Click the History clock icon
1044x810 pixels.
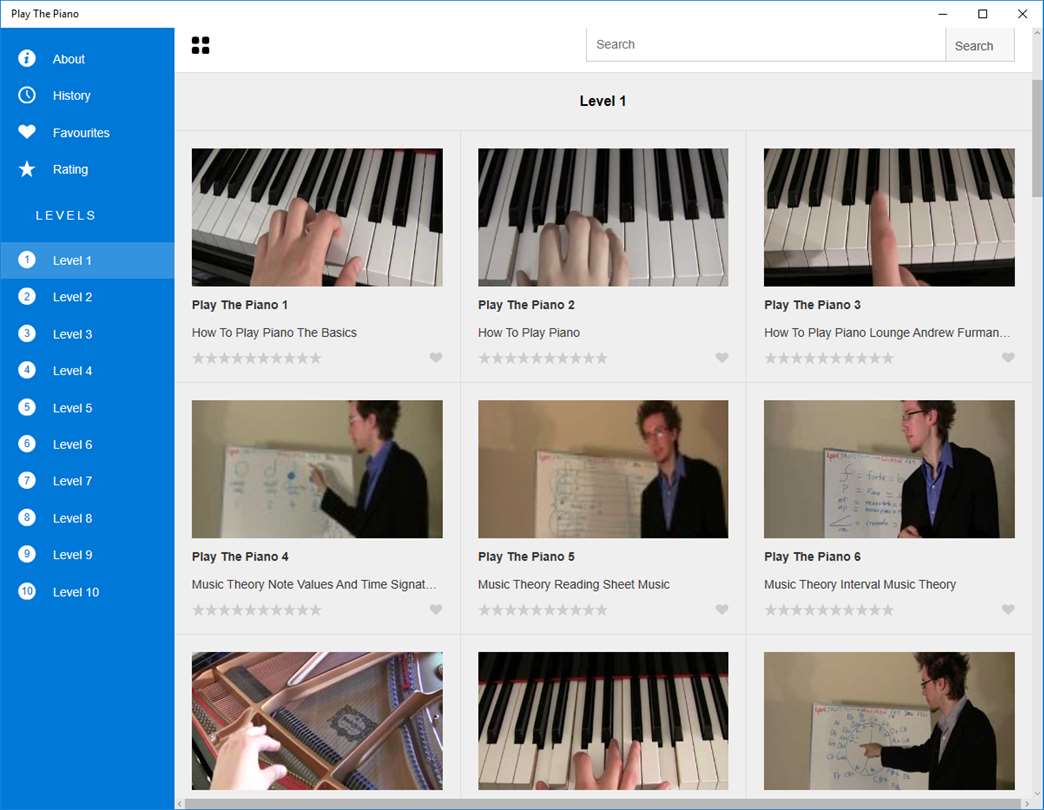[27, 95]
